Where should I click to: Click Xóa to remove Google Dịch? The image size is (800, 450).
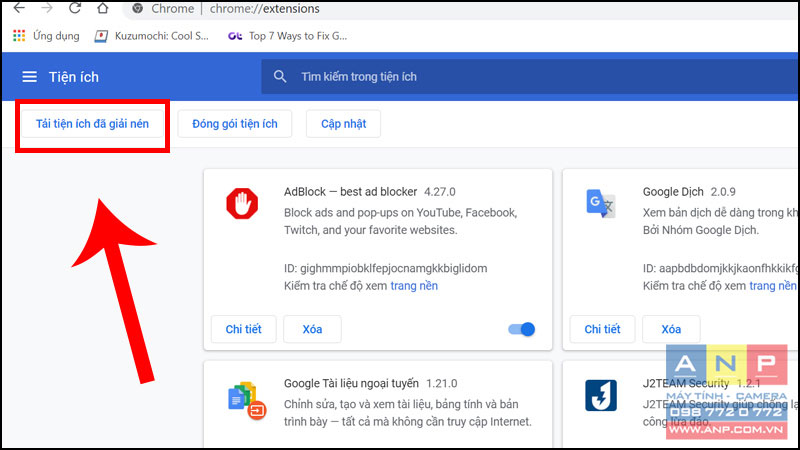point(671,329)
